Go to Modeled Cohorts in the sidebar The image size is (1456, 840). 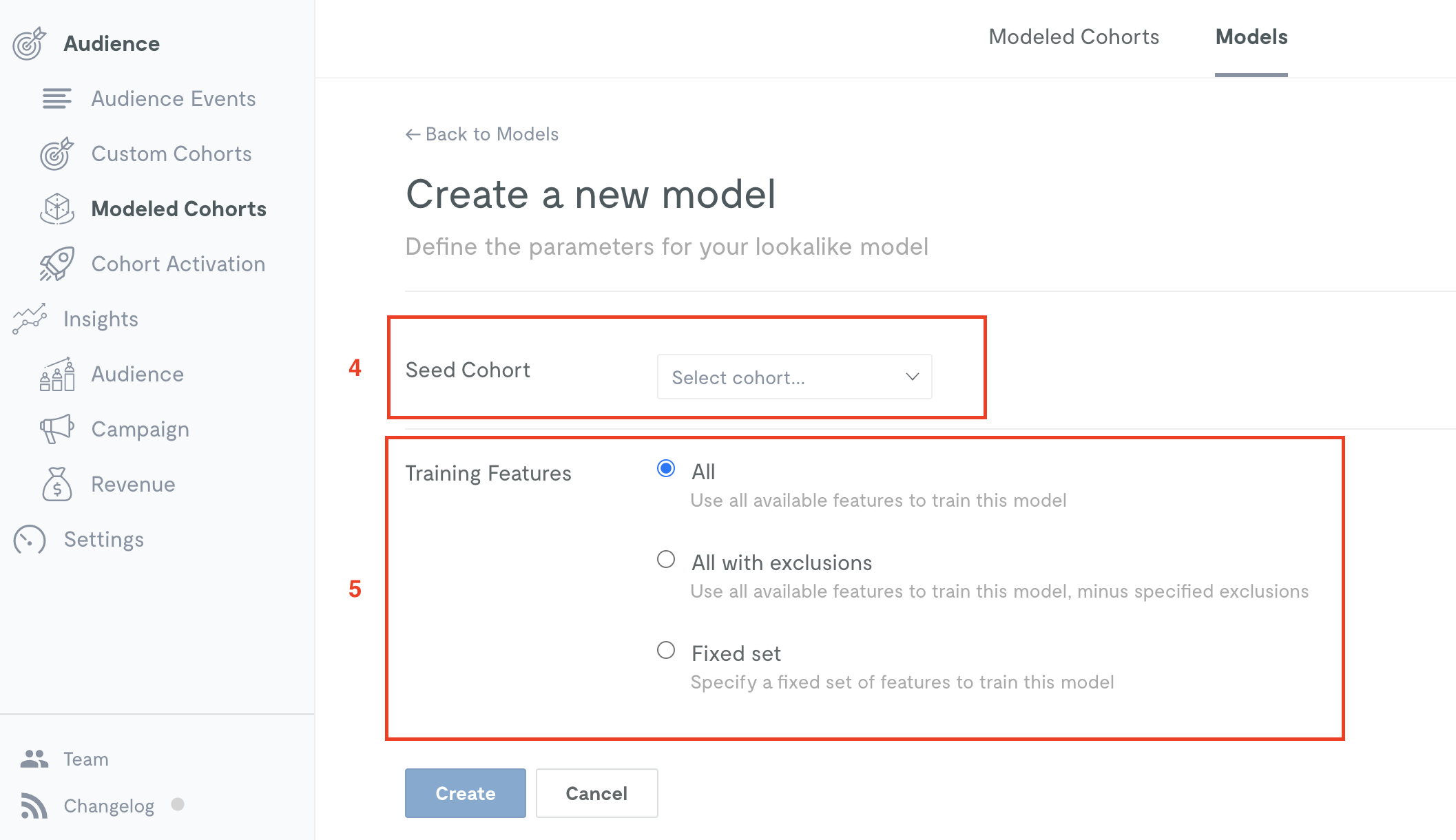click(179, 209)
